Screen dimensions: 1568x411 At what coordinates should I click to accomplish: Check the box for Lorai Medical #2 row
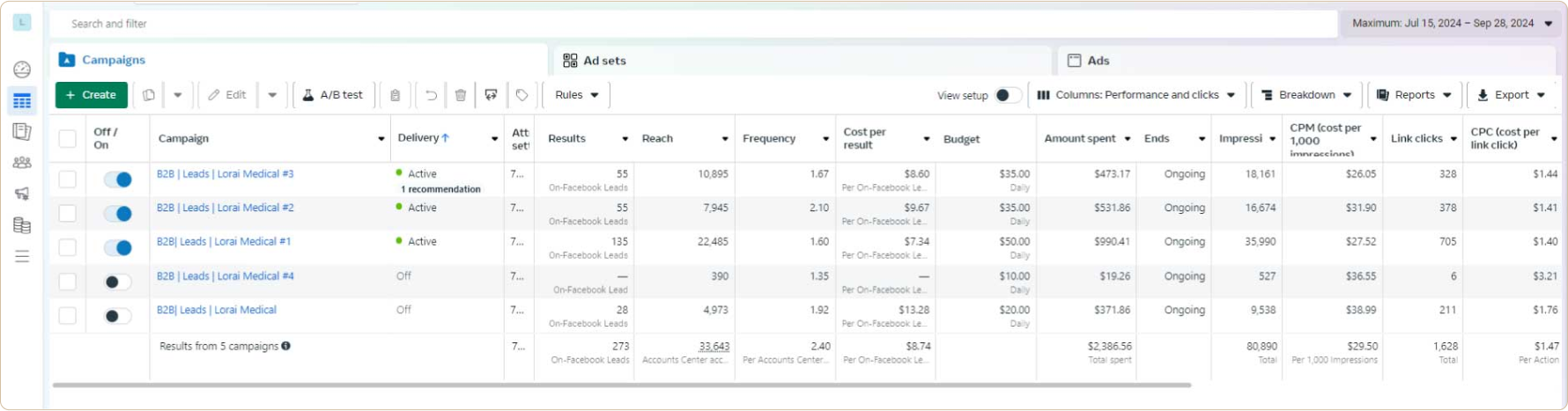click(67, 214)
